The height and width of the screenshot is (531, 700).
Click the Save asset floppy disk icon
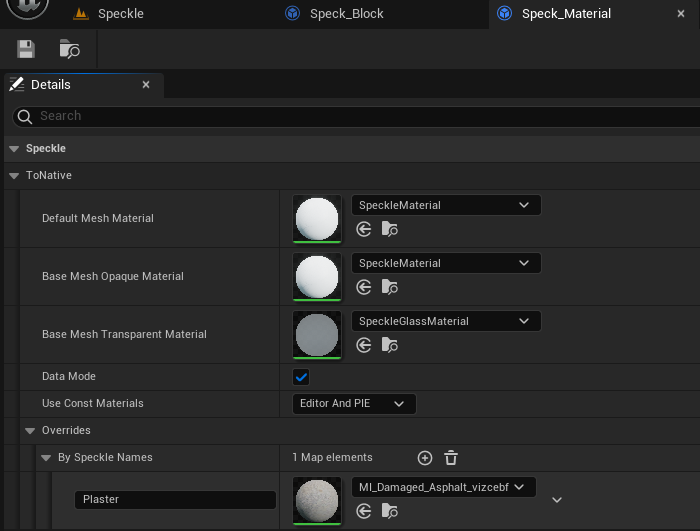[26, 49]
